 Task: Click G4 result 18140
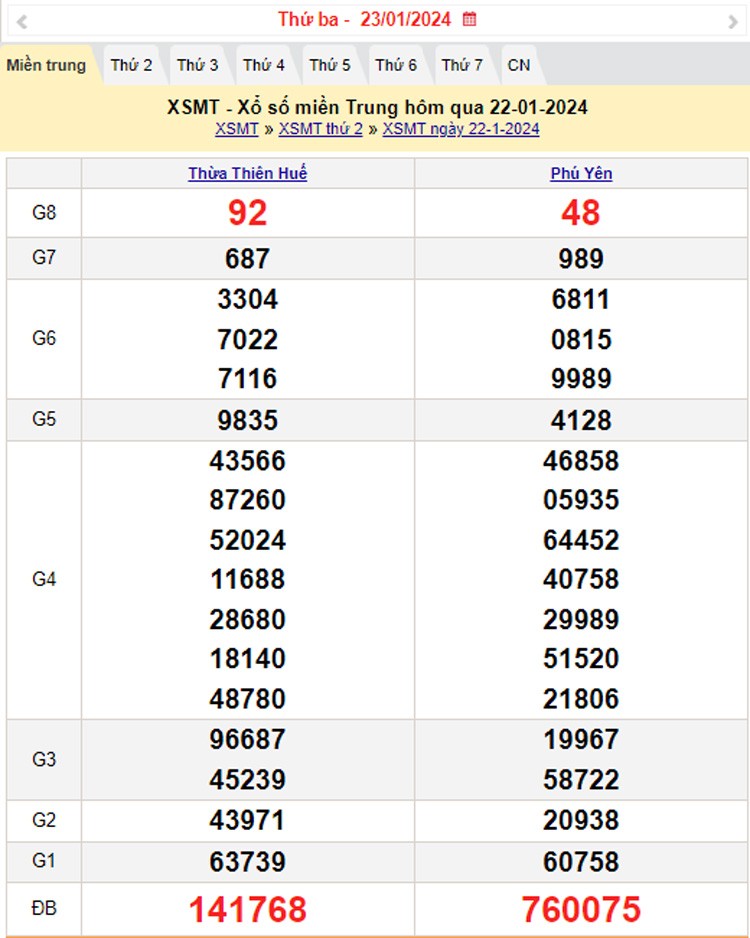tap(248, 659)
